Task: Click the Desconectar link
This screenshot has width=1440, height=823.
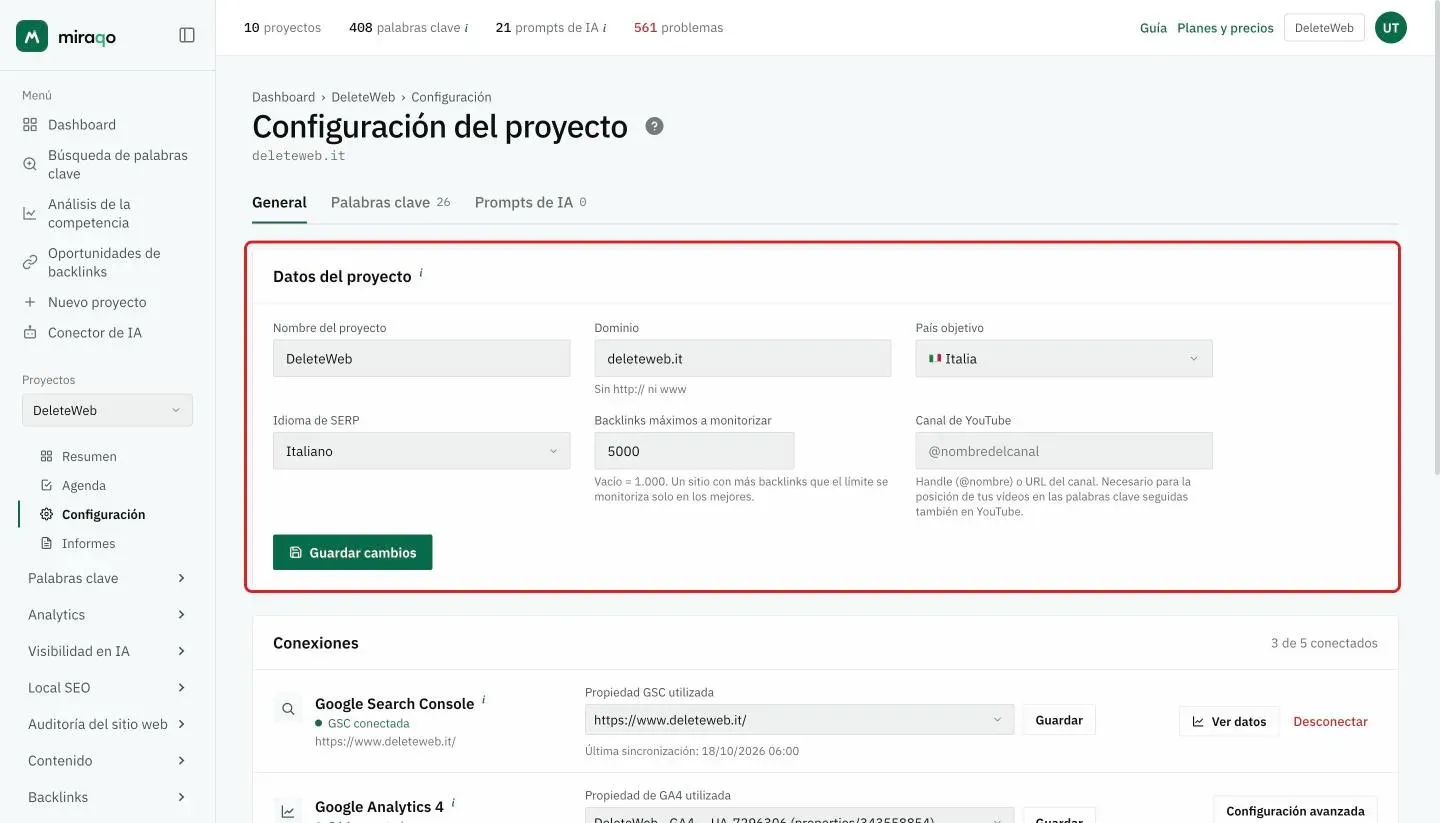Action: coord(1330,721)
